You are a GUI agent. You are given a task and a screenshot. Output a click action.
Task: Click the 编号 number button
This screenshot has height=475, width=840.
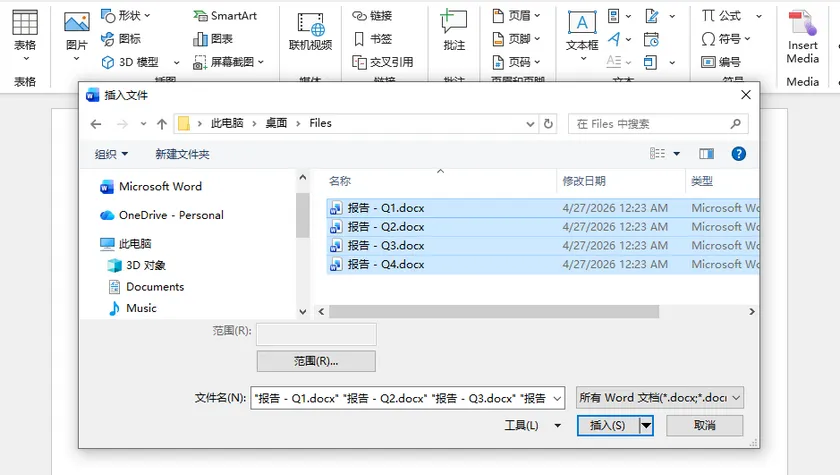721,62
